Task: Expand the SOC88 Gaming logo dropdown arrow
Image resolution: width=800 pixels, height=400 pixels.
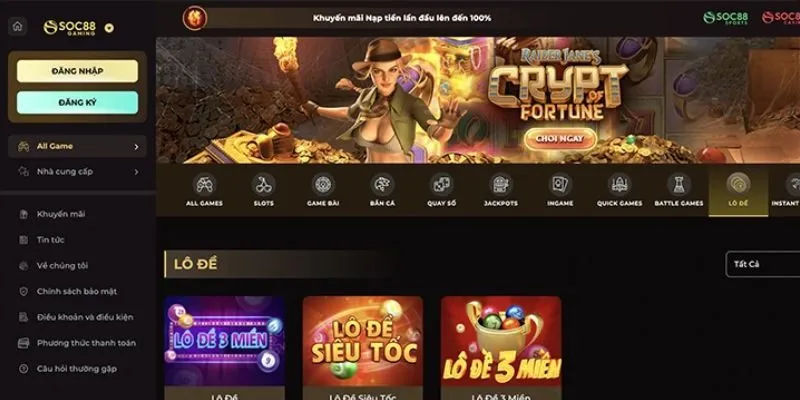Action: coord(109,28)
